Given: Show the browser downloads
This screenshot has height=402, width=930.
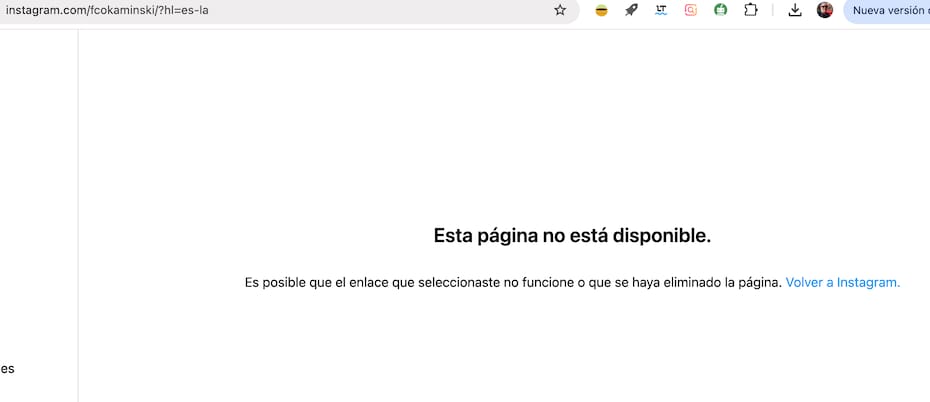Looking at the screenshot, I should (795, 10).
